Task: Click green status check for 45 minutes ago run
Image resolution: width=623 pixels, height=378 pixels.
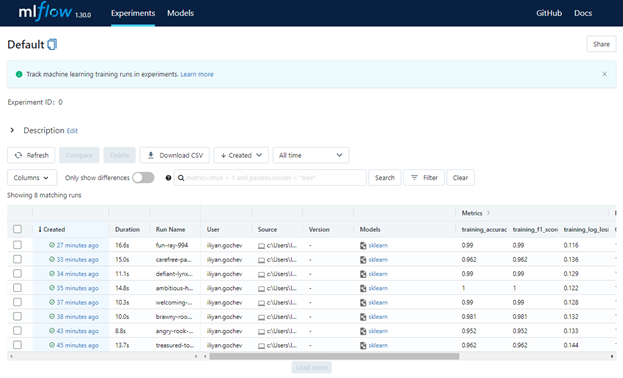Action: [52, 345]
